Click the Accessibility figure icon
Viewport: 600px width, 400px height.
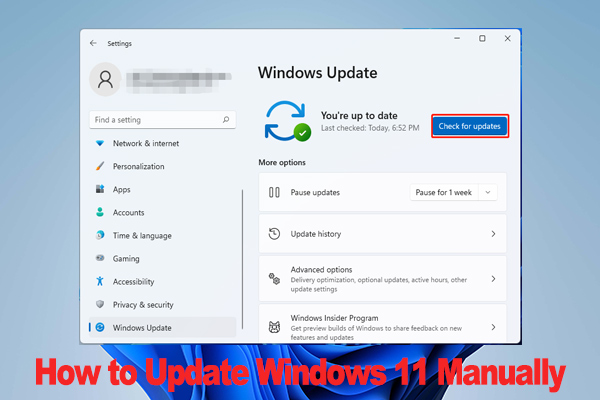coord(100,281)
